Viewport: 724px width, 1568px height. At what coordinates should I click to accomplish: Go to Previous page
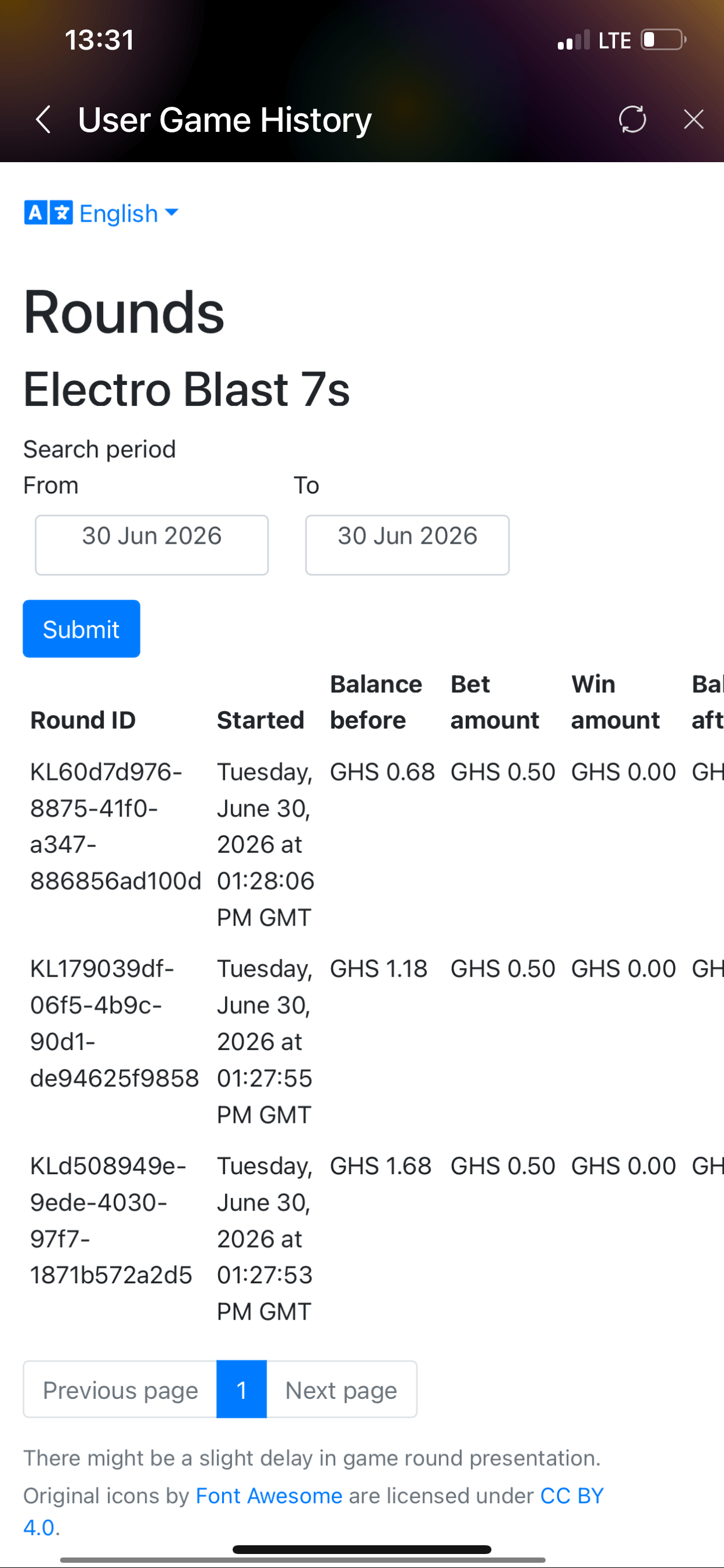click(x=120, y=1389)
